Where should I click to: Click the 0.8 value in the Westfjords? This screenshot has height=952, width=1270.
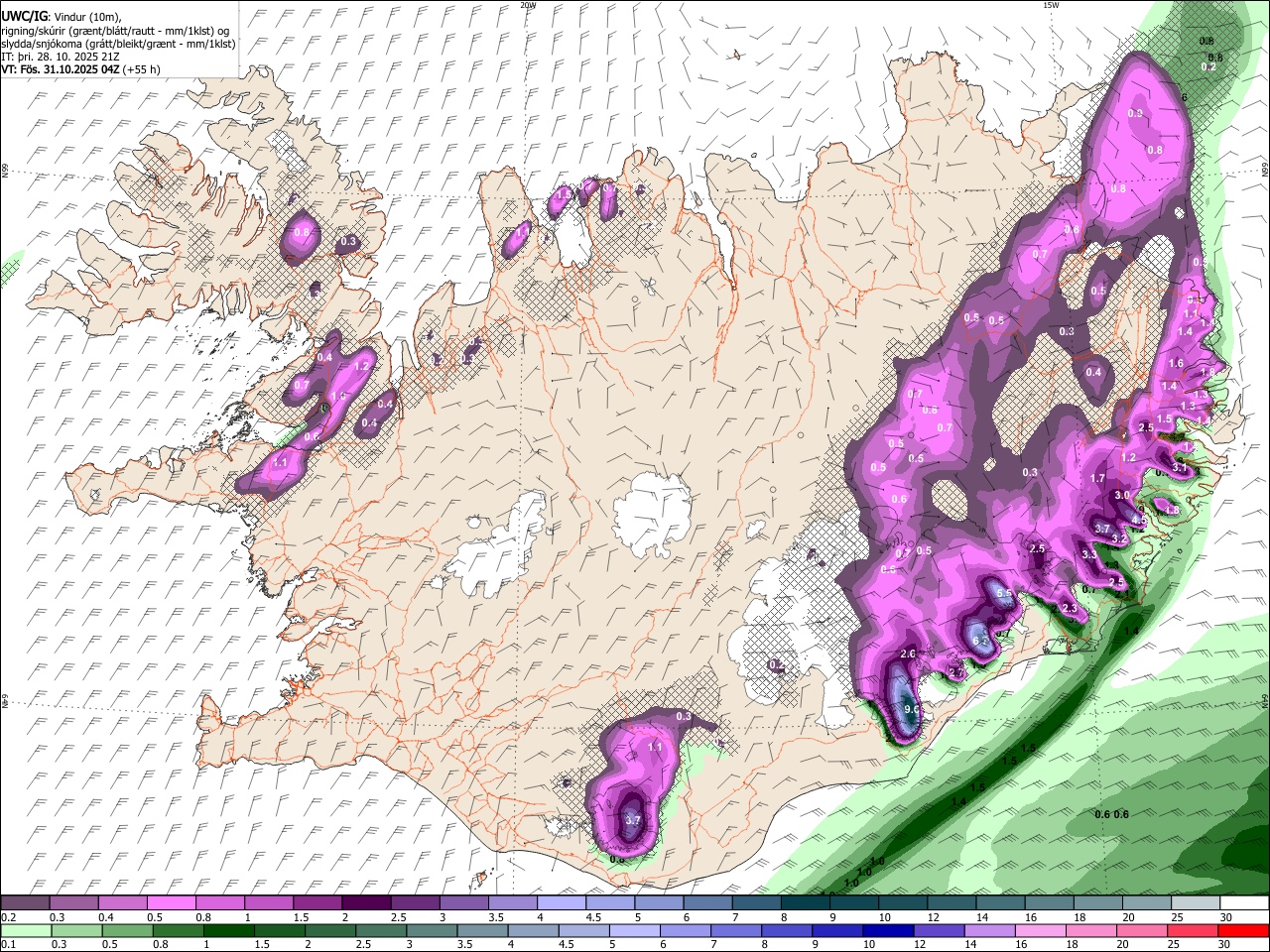[x=303, y=232]
